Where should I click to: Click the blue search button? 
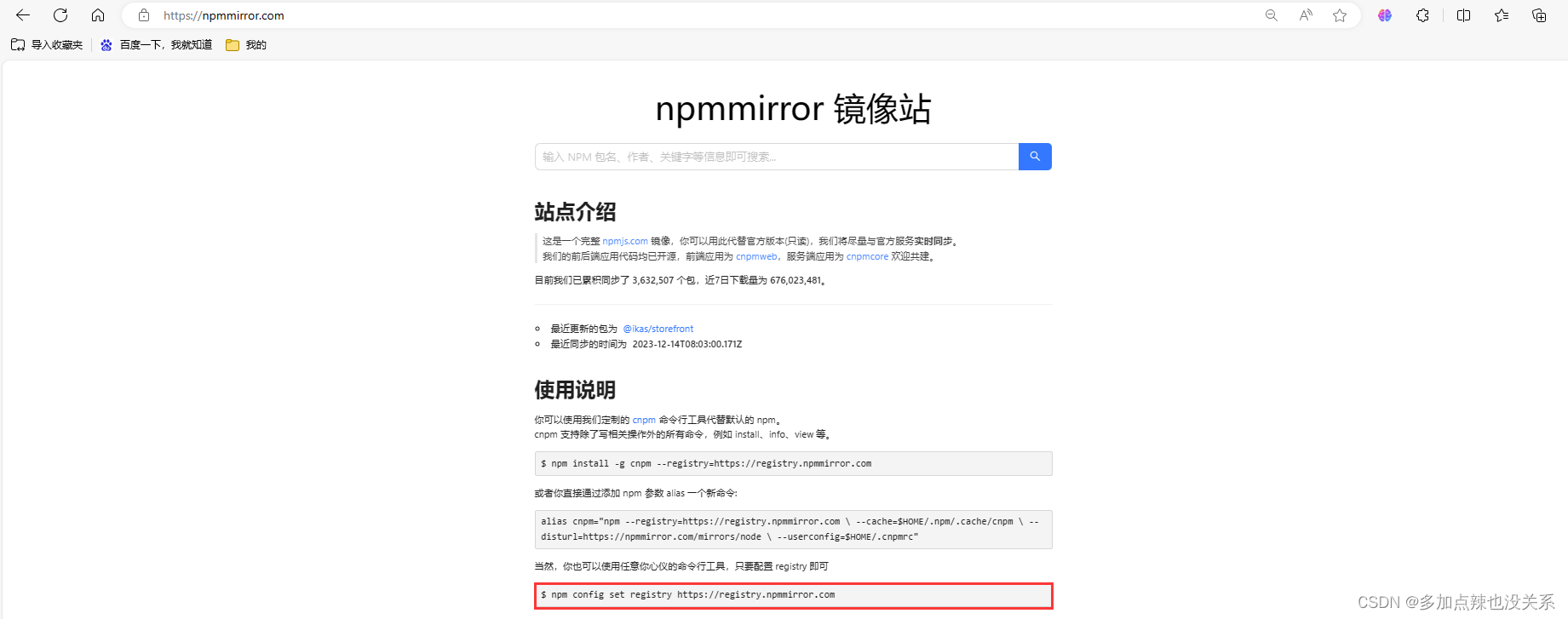pyautogui.click(x=1035, y=157)
